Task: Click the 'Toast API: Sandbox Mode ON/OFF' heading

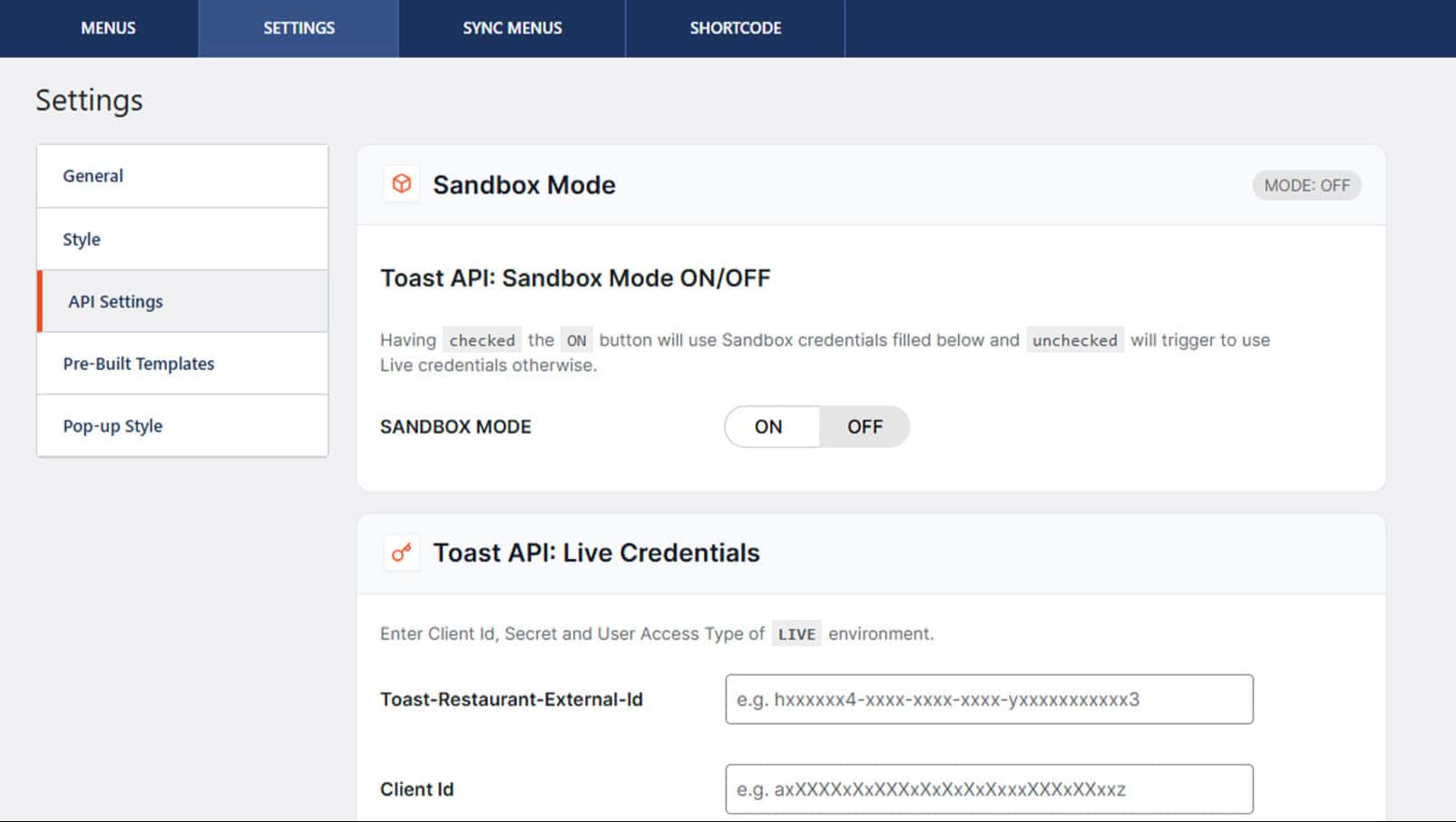Action: [x=575, y=278]
